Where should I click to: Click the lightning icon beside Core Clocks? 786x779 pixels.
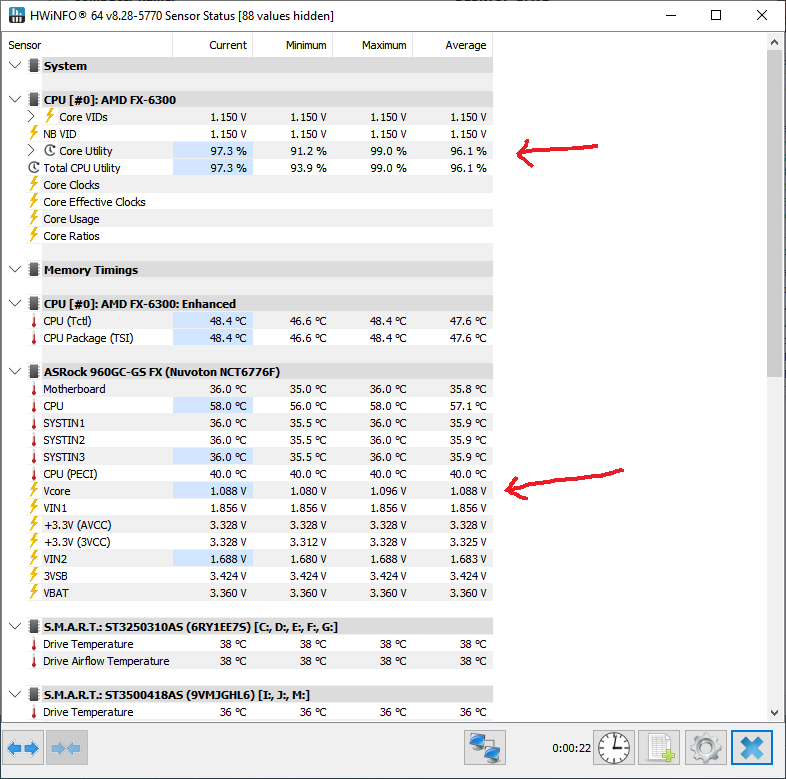[34, 184]
